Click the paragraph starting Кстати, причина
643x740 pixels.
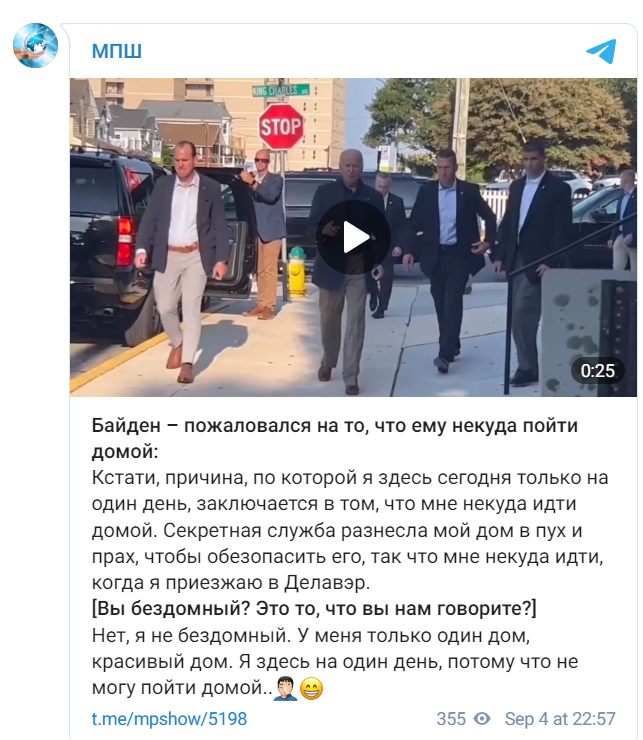pyautogui.click(x=350, y=530)
